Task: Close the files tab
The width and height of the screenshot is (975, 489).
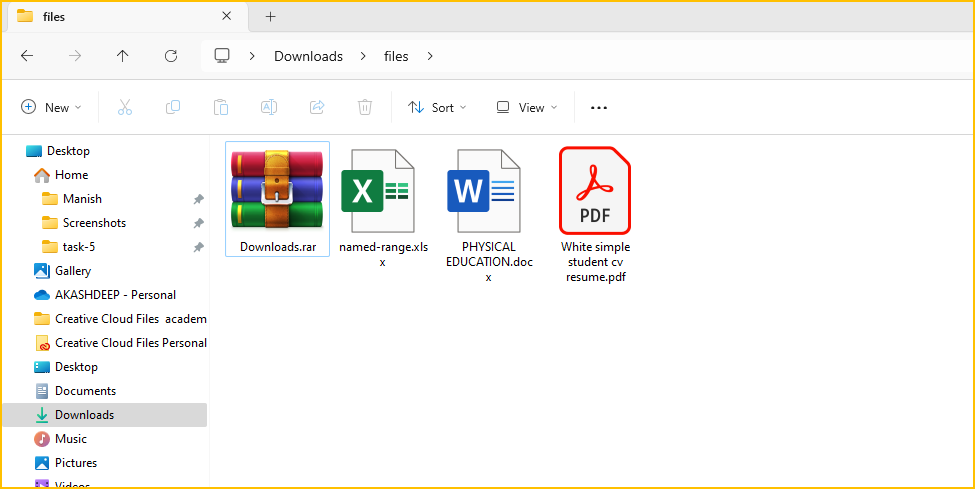Action: [227, 16]
